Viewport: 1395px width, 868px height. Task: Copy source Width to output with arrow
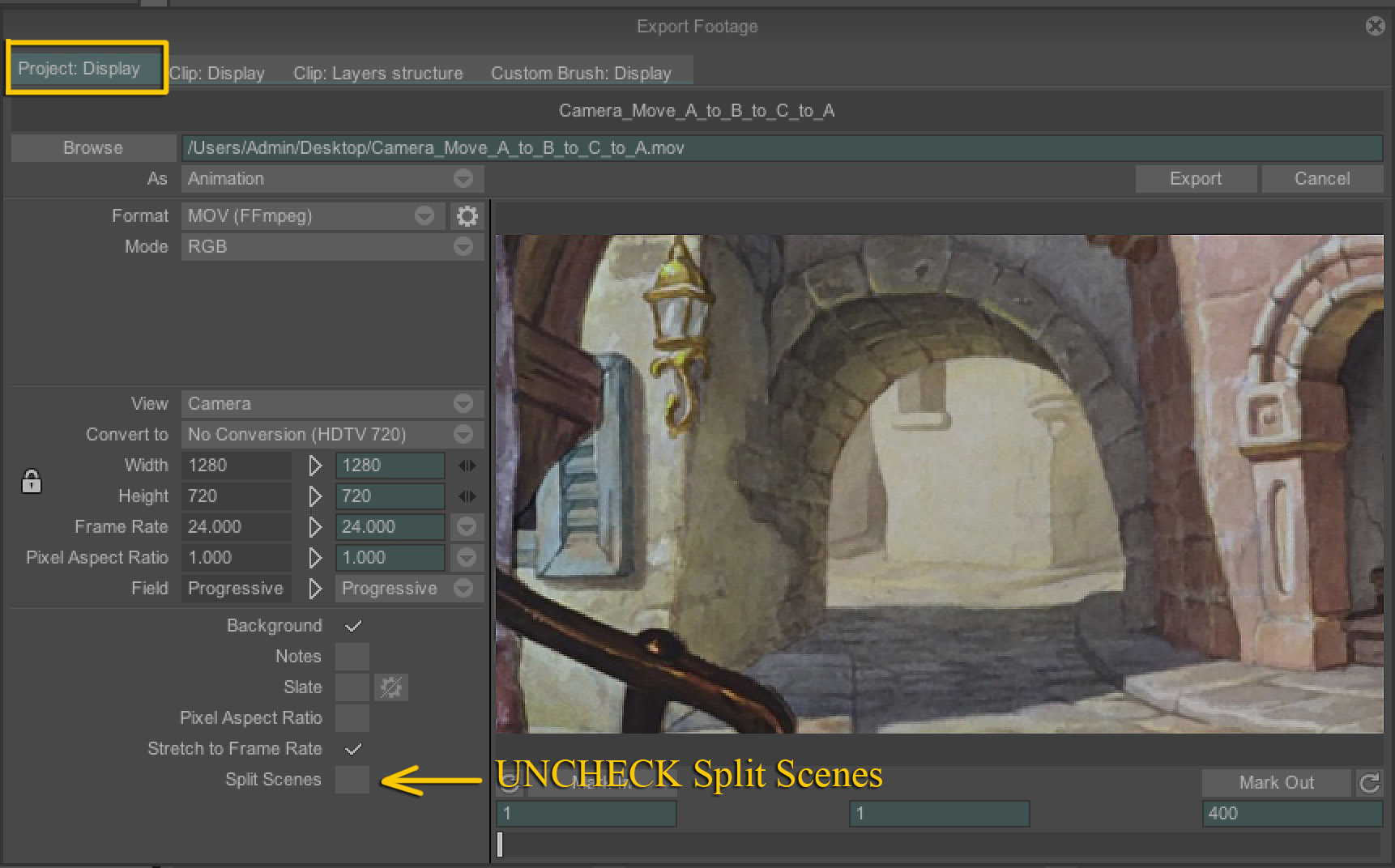[x=315, y=466]
